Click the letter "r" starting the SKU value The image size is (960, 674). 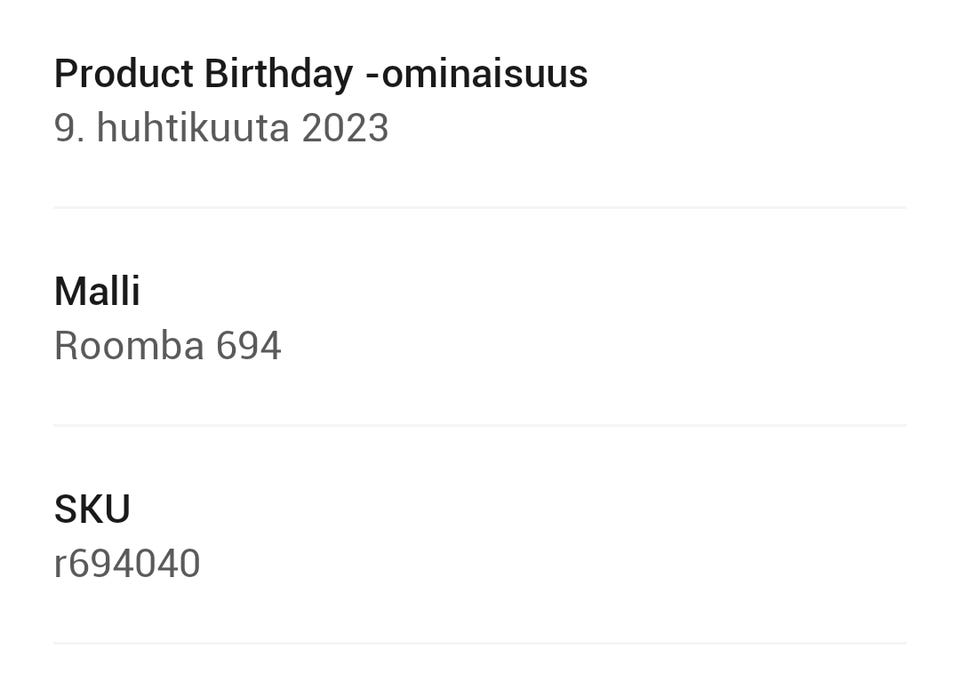[x=59, y=566]
